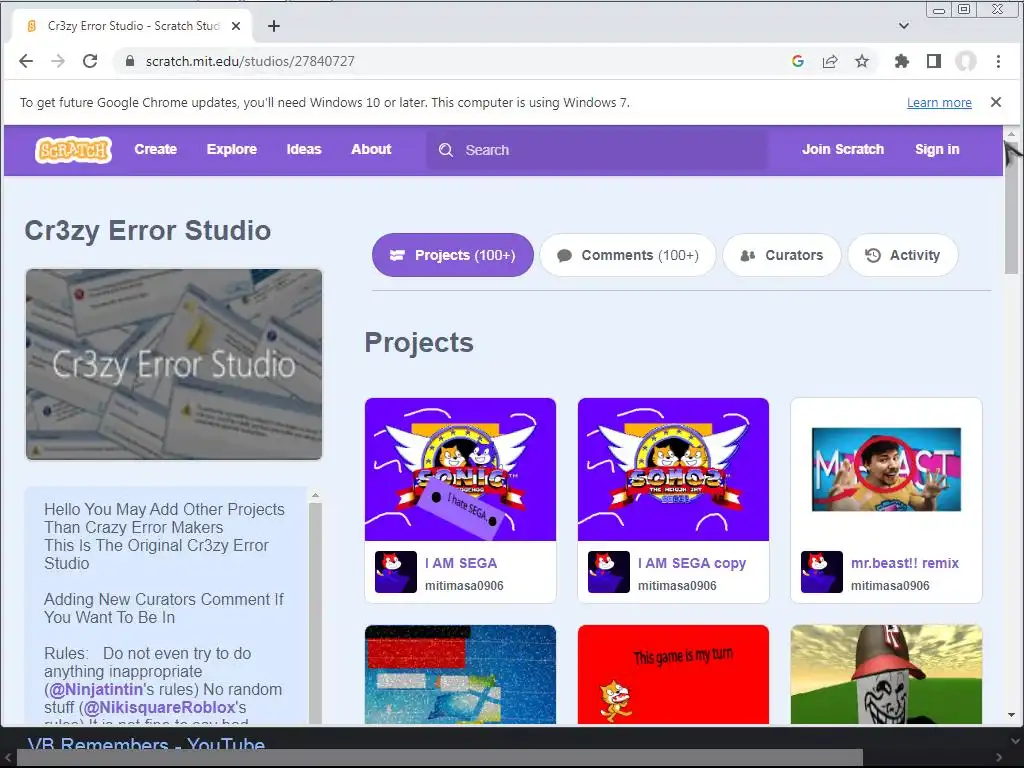The height and width of the screenshot is (768, 1024).
Task: Open the Activity tab
Action: (903, 255)
